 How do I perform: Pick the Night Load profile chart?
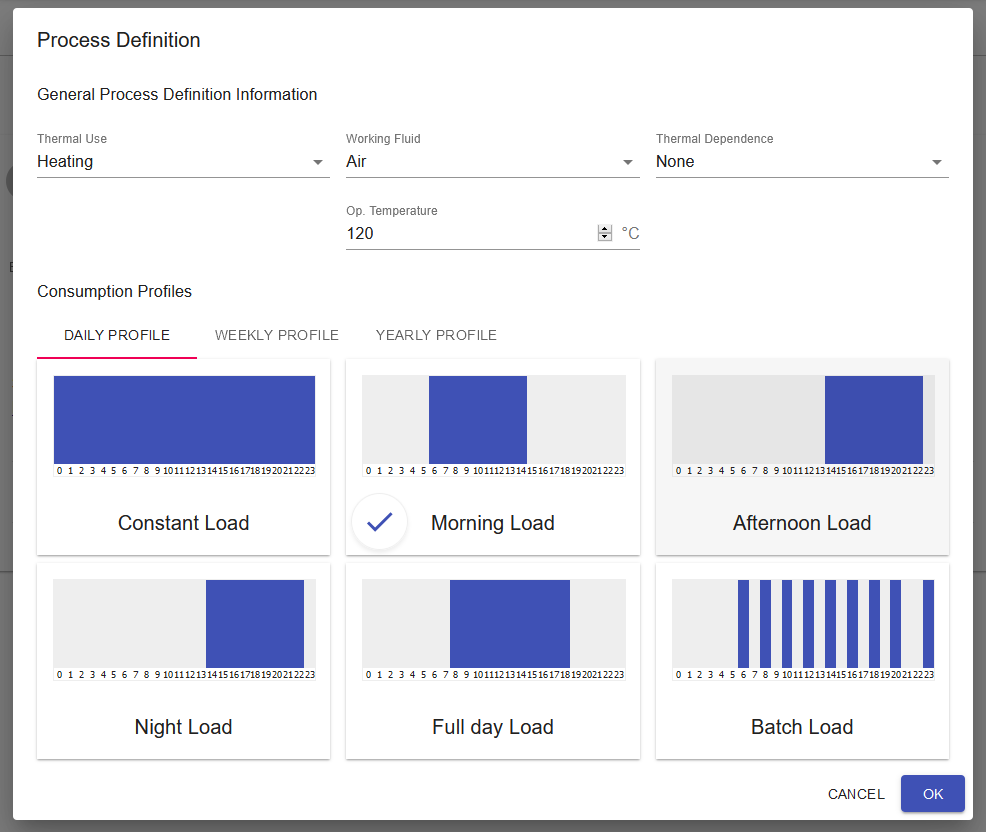[x=184, y=624]
